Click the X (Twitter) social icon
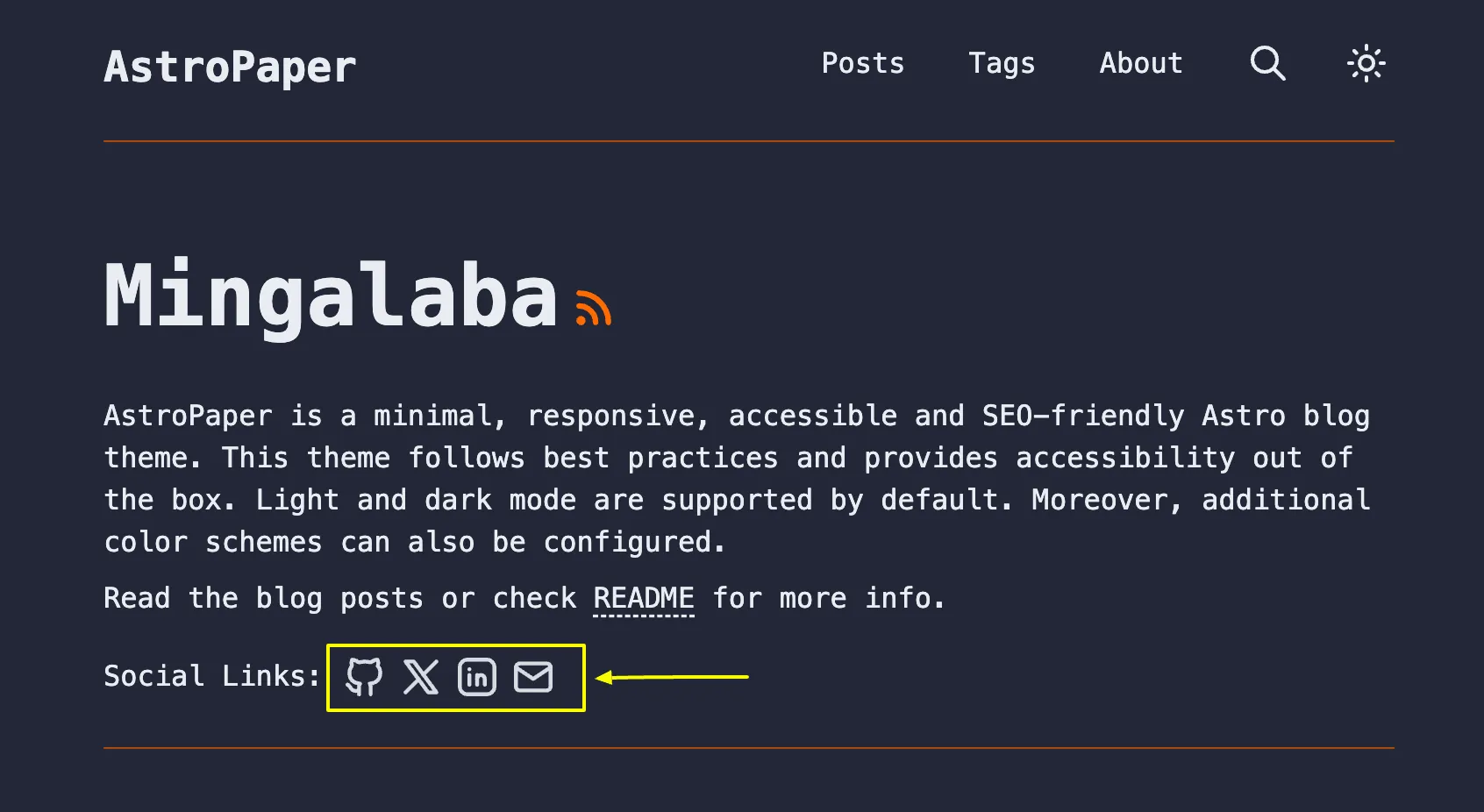This screenshot has width=1484, height=812. click(421, 675)
